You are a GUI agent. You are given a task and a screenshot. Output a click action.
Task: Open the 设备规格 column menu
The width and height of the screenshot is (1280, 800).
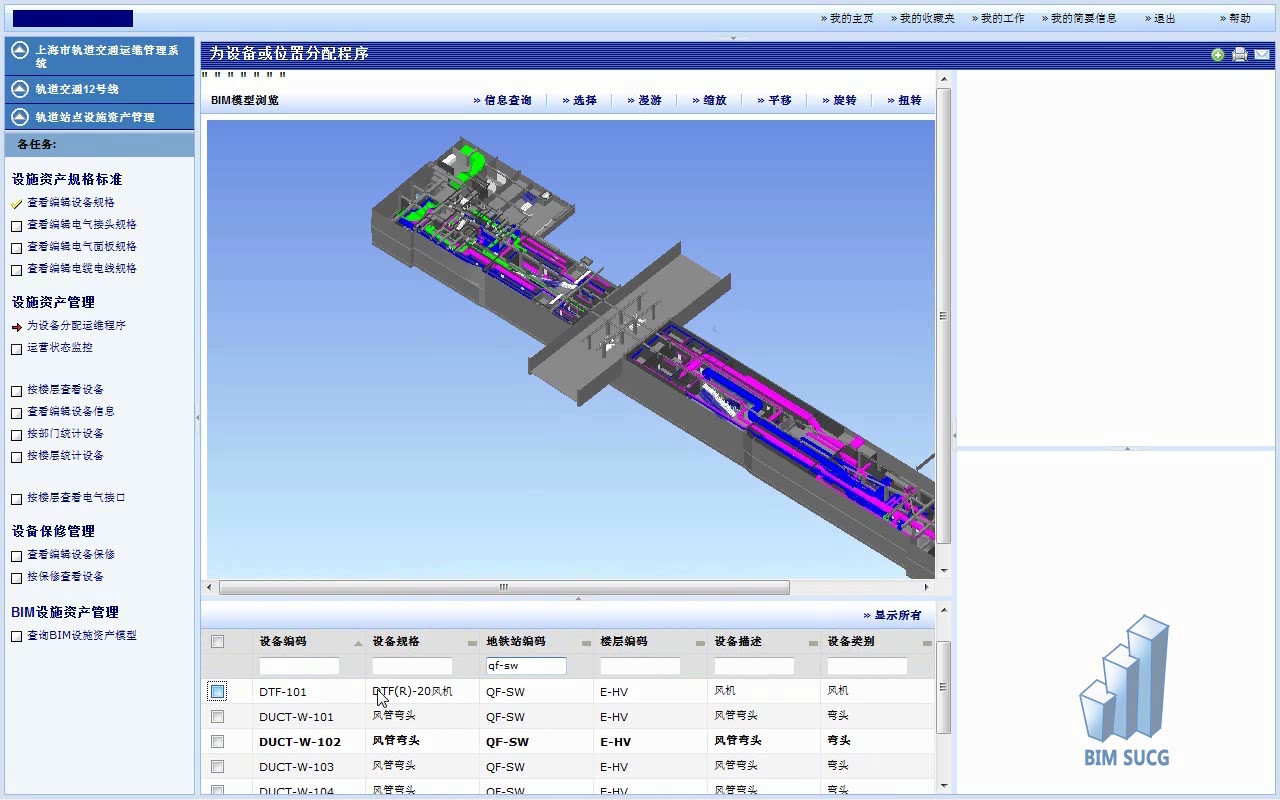pos(472,643)
